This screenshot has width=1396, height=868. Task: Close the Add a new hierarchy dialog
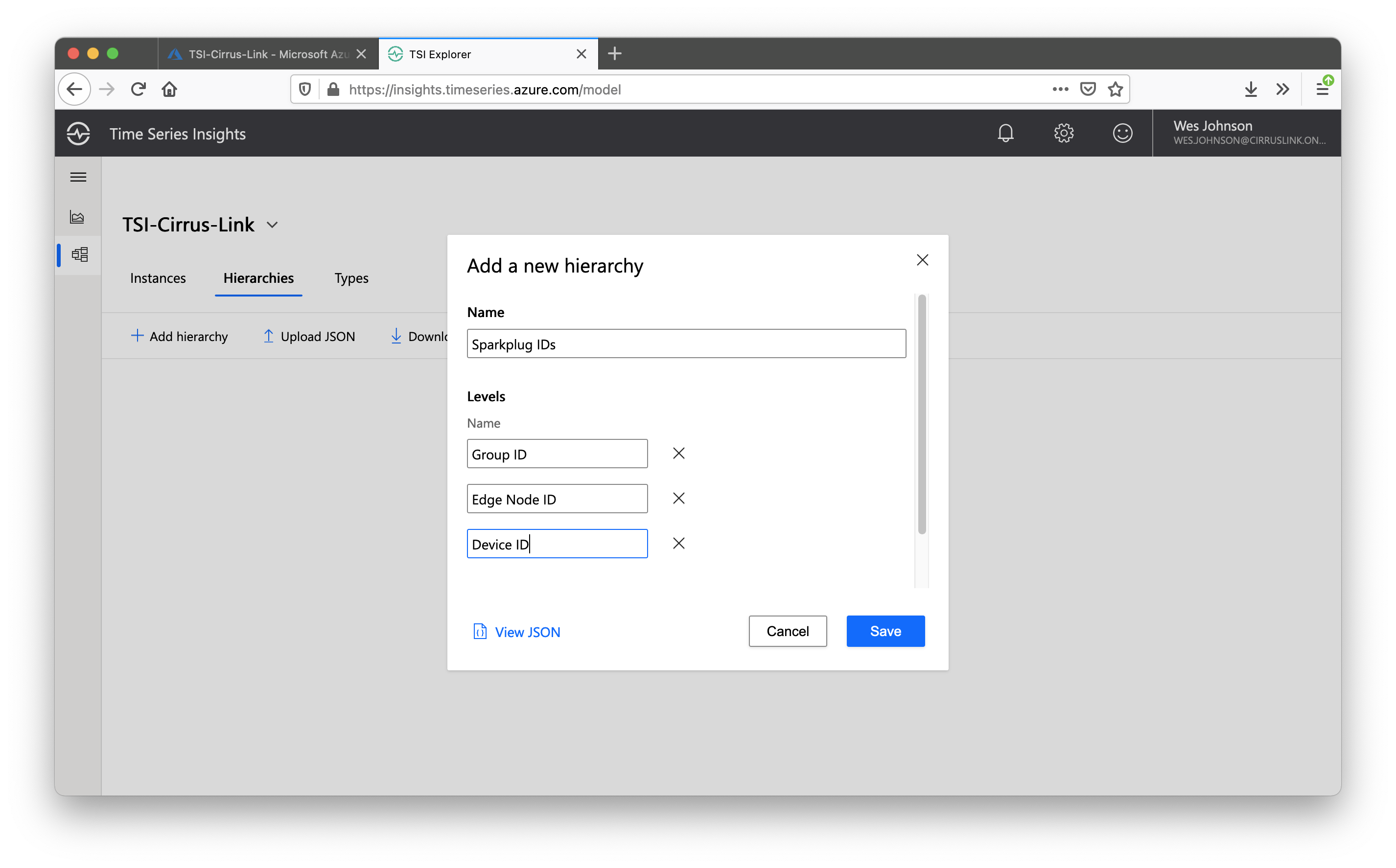pyautogui.click(x=922, y=260)
